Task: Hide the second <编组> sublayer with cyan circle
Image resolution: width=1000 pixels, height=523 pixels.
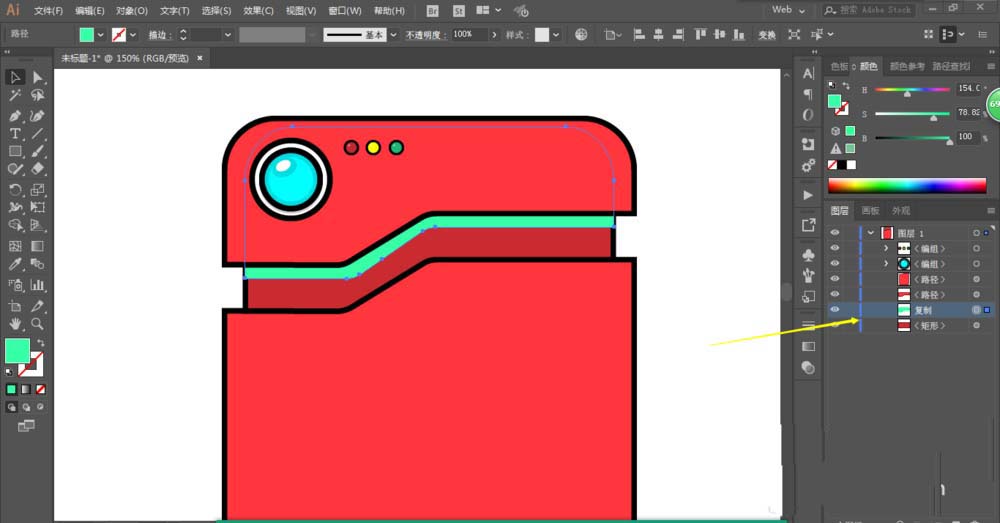Action: click(835, 263)
